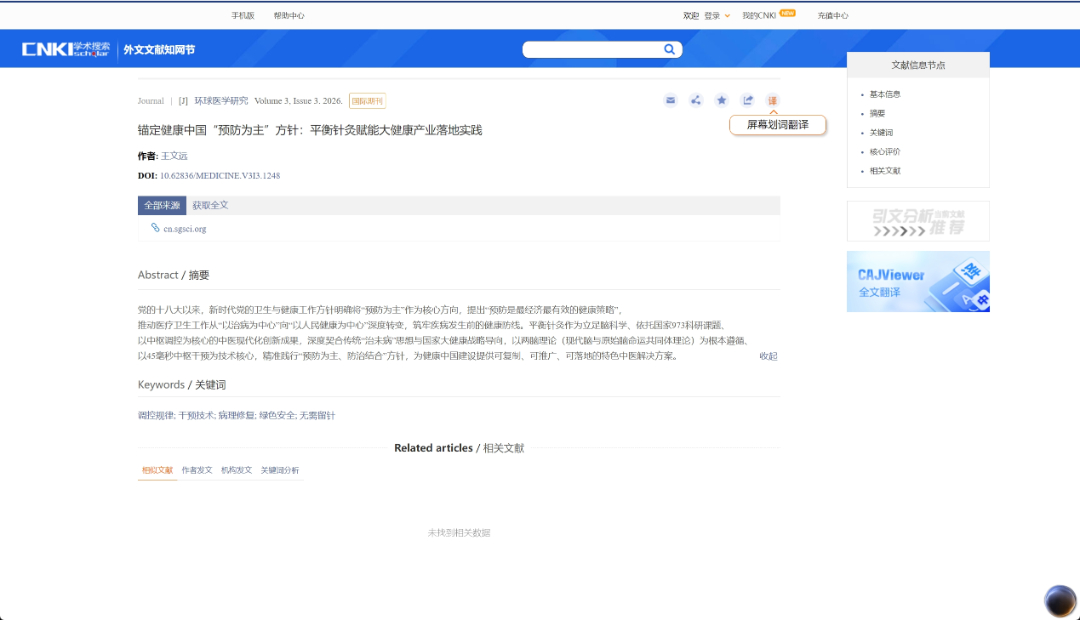Image resolution: width=1080 pixels, height=620 pixels.
Task: Click keyword 干预技术
Action: [197, 415]
